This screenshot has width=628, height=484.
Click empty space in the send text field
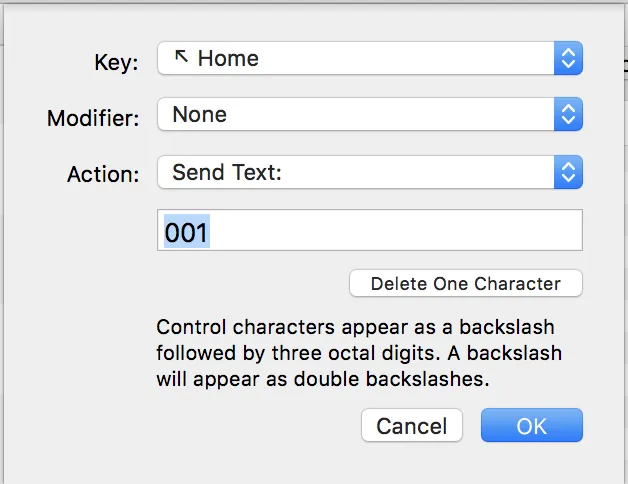[400, 232]
